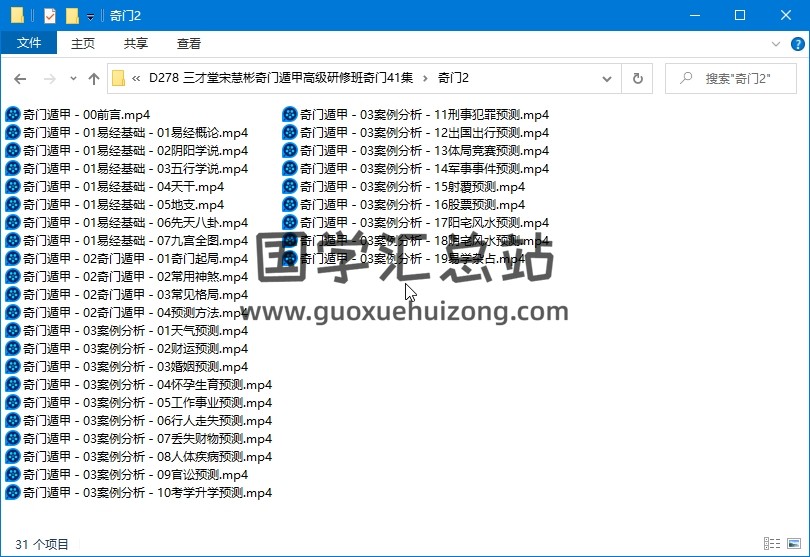Click the video icon of 10考学升学预测.mp4
Viewport: 810px width, 557px height.
[x=12, y=492]
